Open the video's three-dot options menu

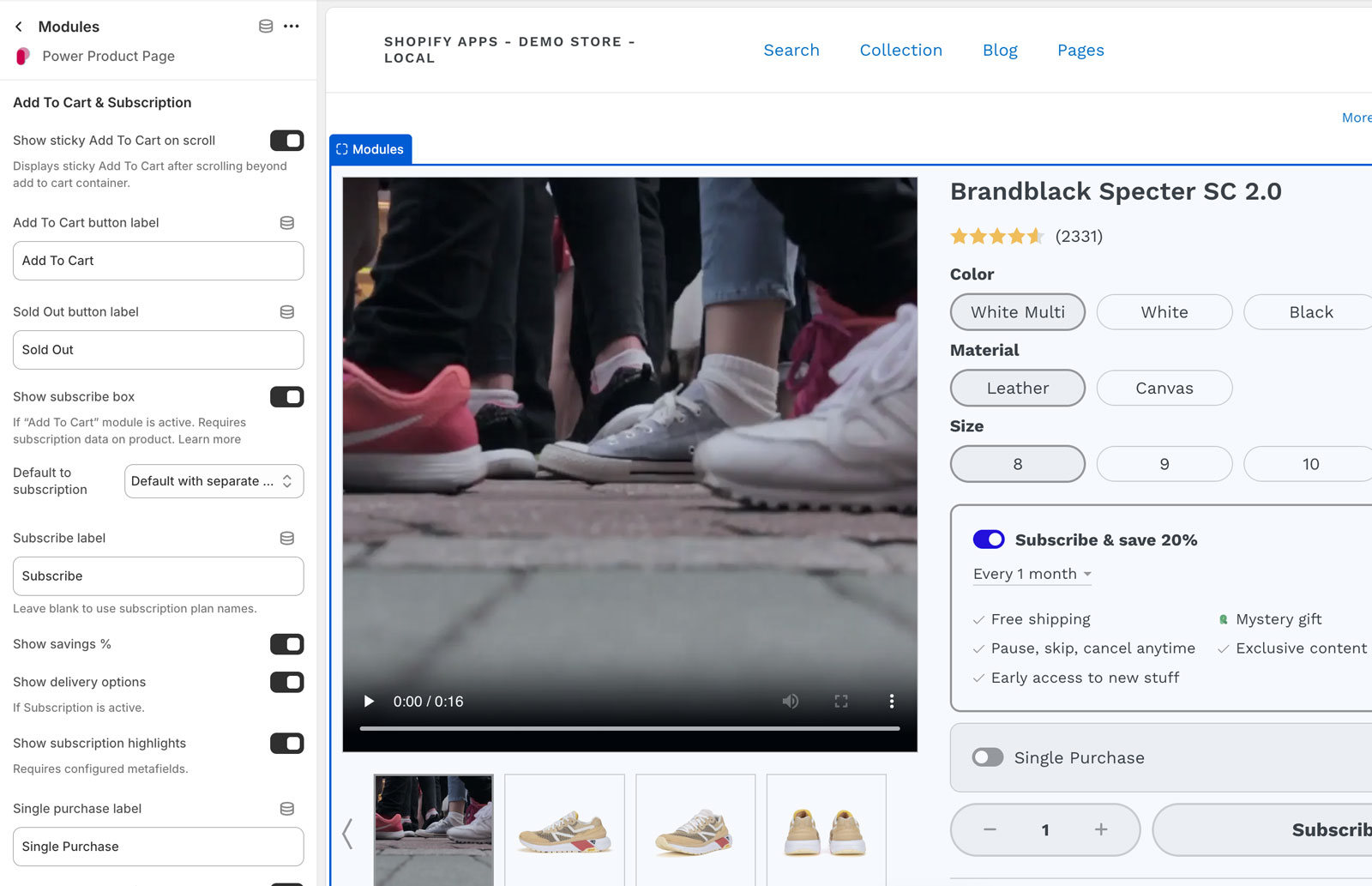(891, 701)
